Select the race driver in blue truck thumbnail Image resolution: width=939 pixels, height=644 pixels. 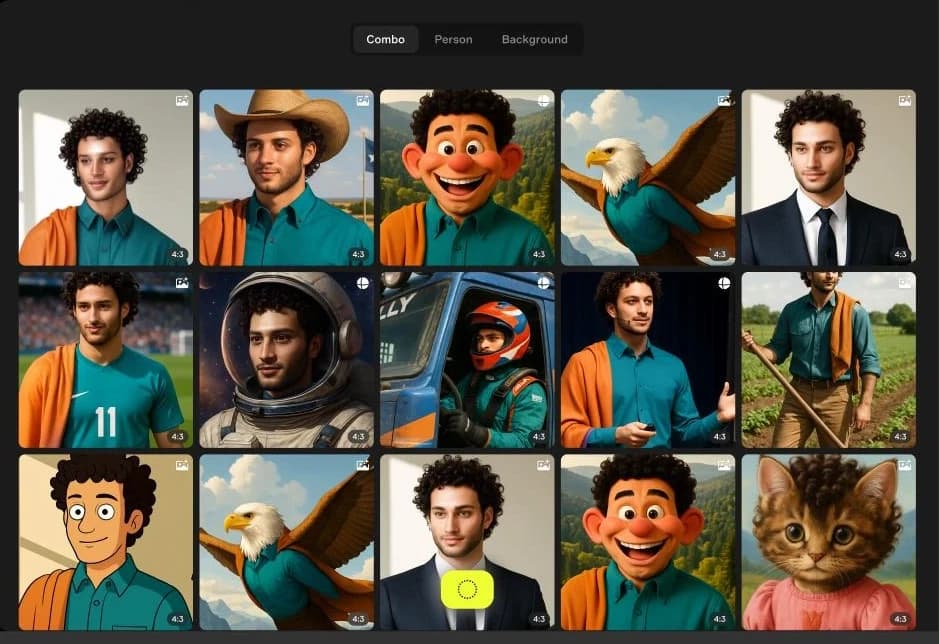467,360
